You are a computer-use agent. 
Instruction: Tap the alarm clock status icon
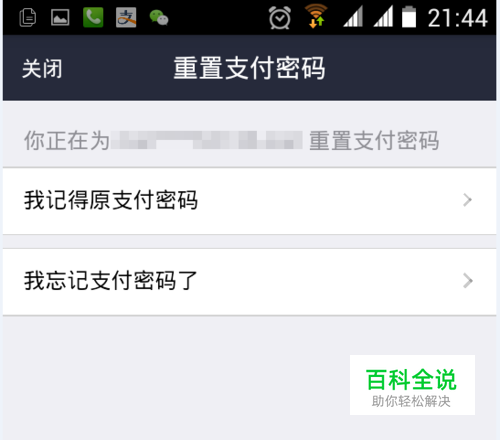coord(280,18)
